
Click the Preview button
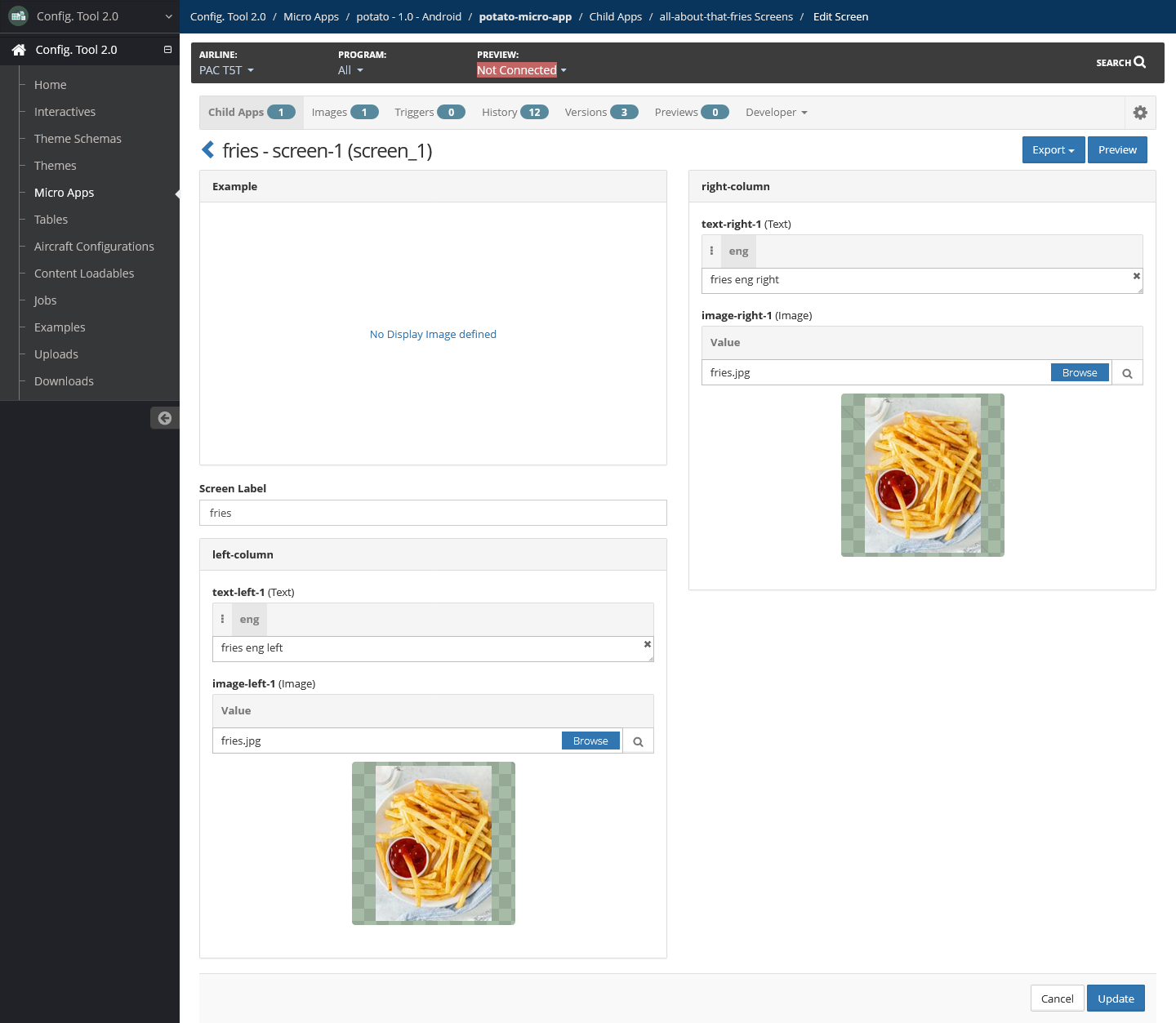point(1117,150)
